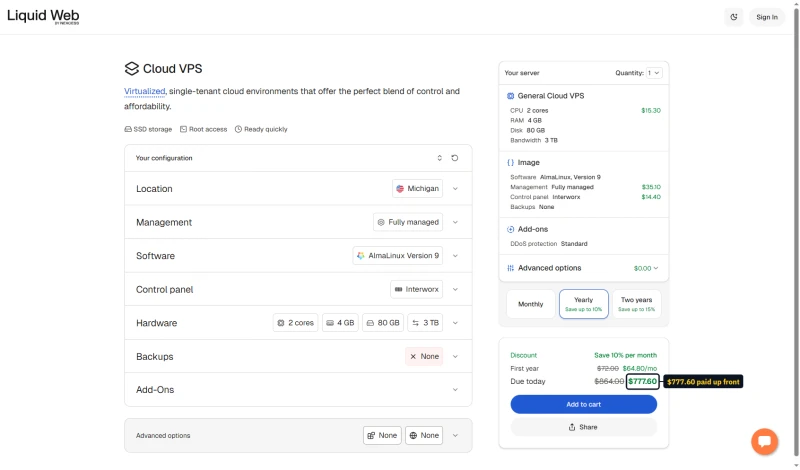Select the Interworx control panel chip
Viewport: 800px width, 470px height.
(x=417, y=289)
